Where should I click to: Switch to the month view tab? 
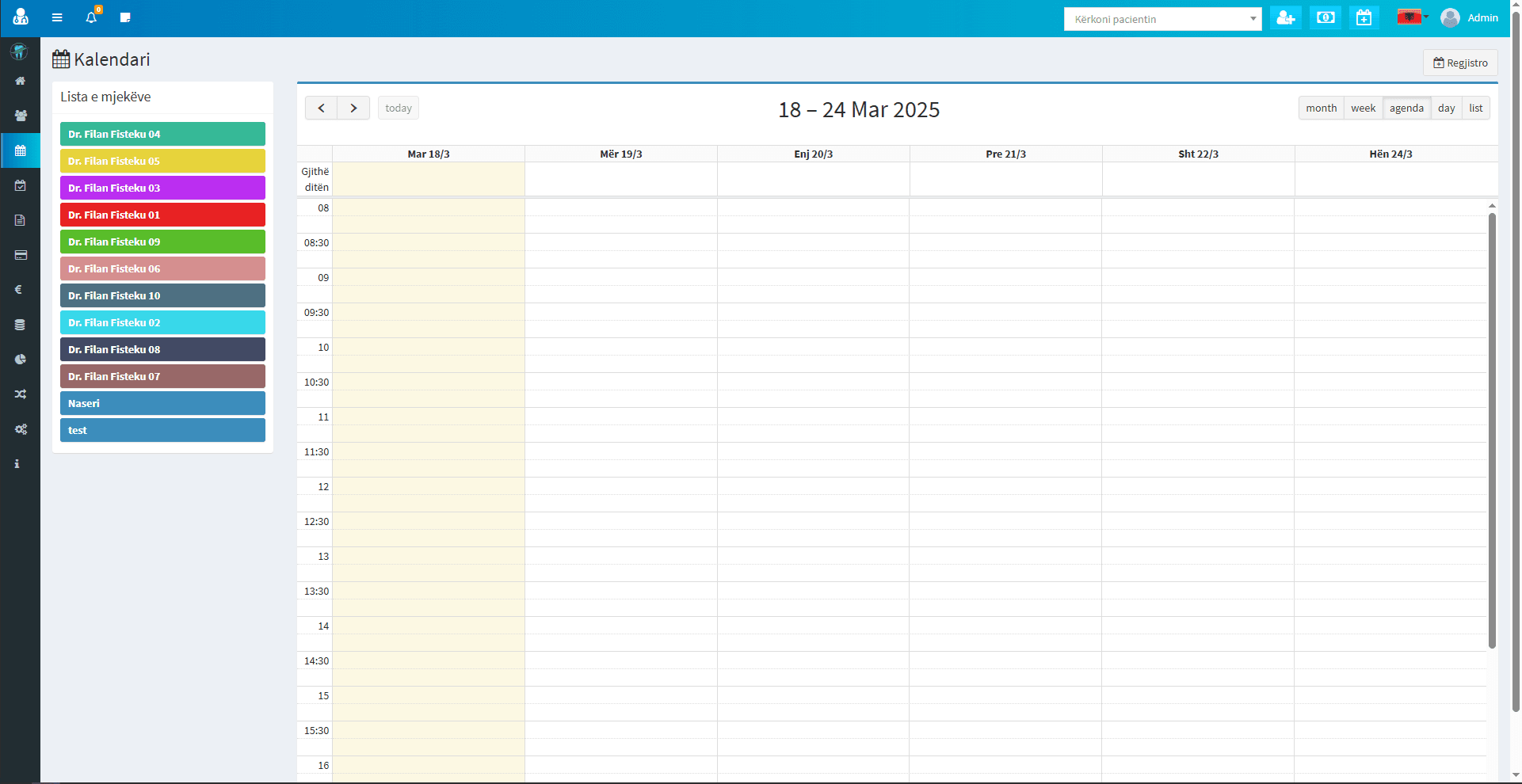point(1321,108)
